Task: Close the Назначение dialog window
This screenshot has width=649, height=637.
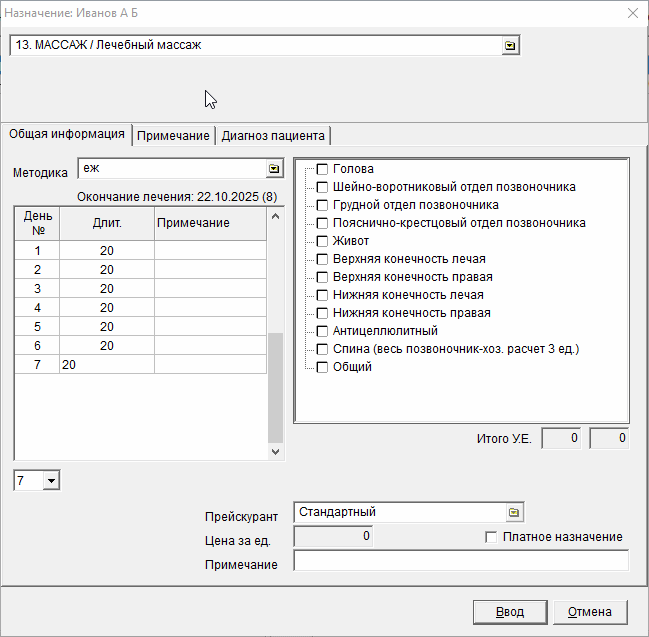Action: pos(631,13)
